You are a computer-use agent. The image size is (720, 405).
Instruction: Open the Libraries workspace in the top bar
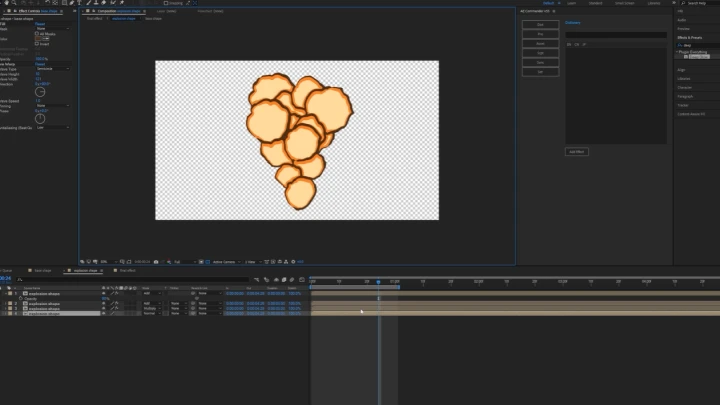pos(654,3)
